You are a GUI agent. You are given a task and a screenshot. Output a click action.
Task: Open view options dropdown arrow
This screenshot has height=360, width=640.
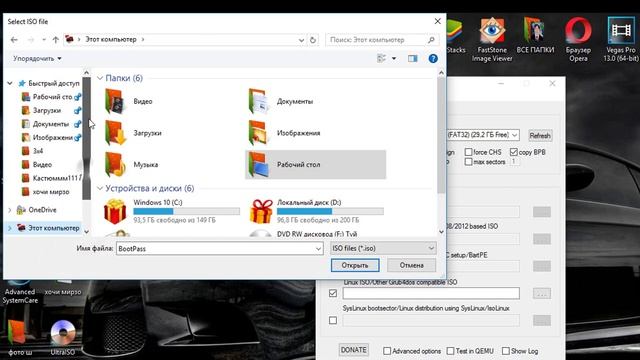394,58
